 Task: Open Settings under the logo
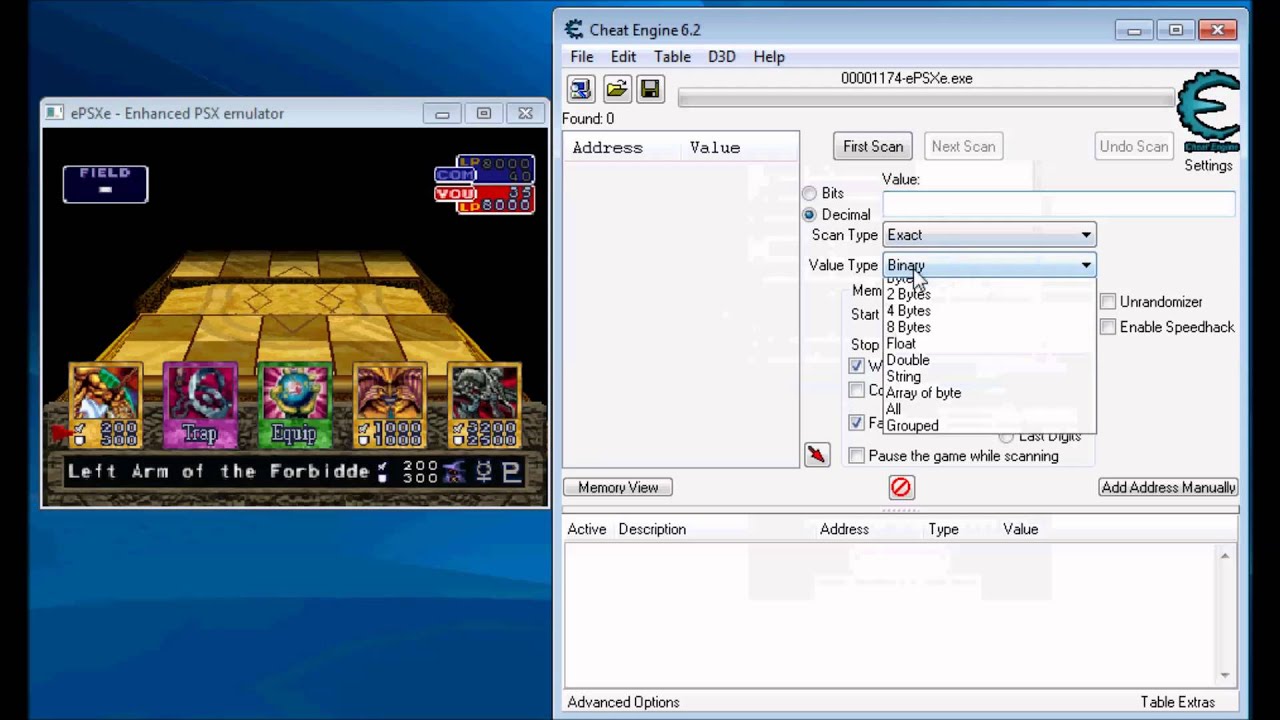coord(1208,165)
